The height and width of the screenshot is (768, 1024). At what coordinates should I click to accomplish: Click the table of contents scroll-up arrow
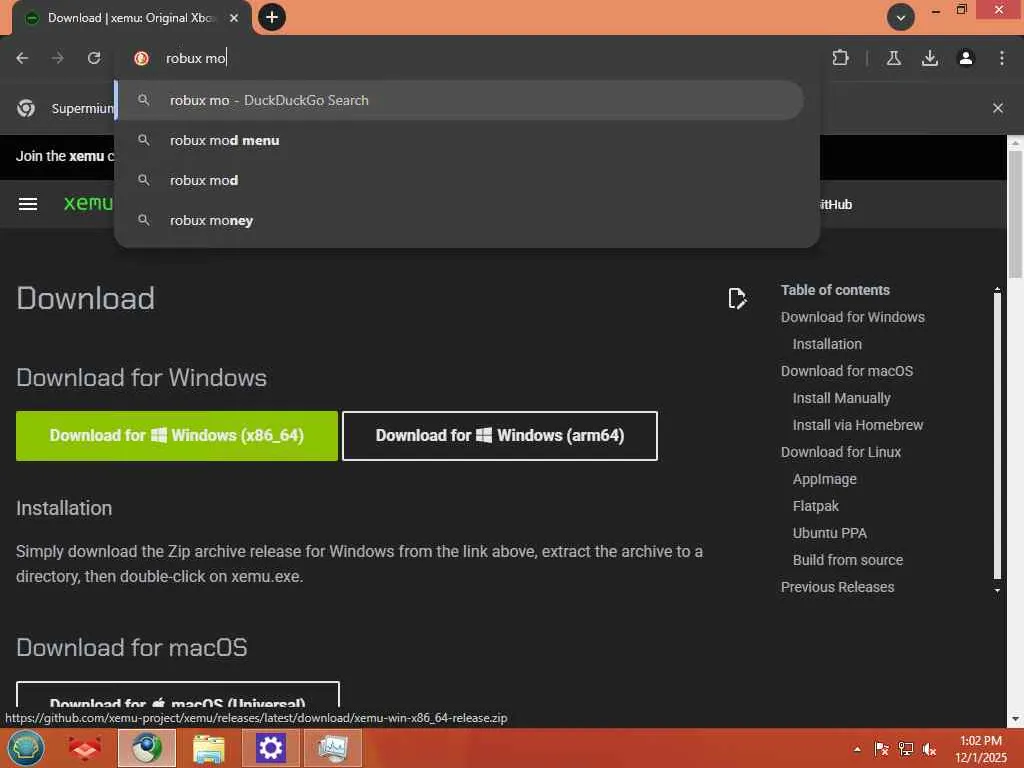pos(997,289)
